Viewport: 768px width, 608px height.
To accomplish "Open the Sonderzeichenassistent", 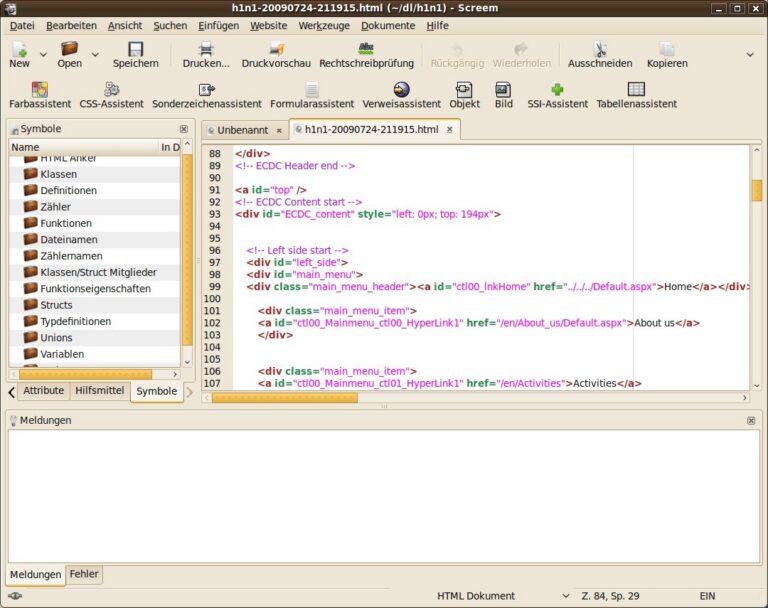I will tap(207, 96).
